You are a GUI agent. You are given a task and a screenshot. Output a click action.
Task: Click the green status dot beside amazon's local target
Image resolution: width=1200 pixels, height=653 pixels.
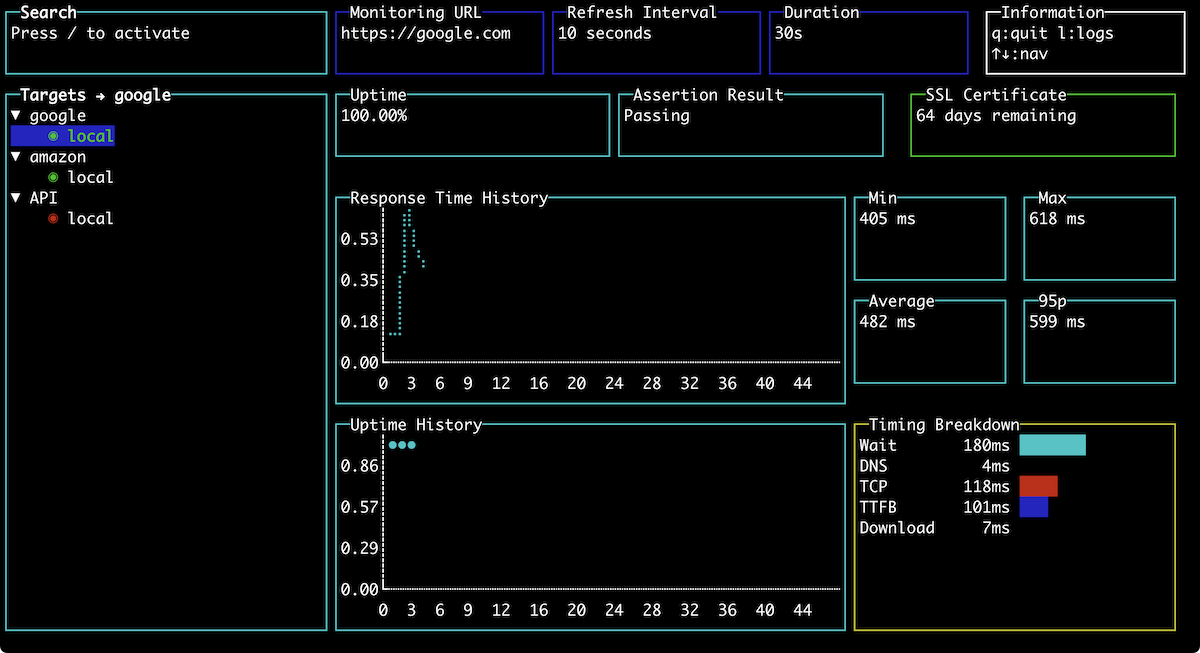tap(52, 177)
